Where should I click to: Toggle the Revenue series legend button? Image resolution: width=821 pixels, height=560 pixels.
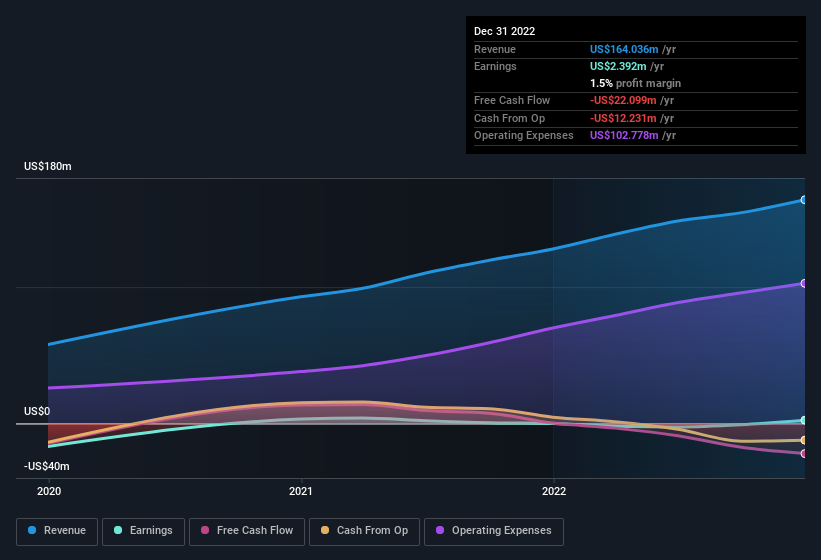(57, 531)
